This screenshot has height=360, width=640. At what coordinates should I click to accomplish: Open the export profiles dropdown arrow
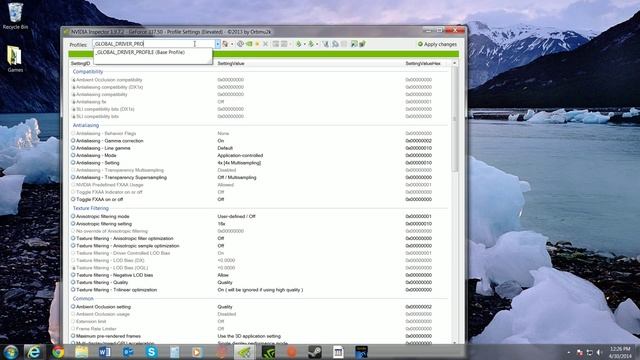[x=304, y=44]
